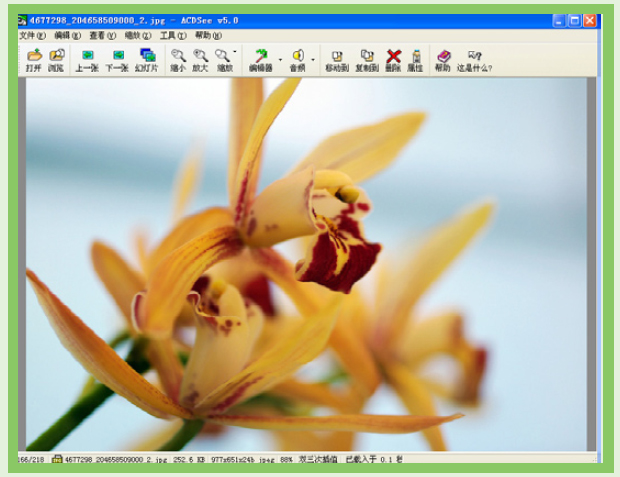Viewport: 620px width, 477px height.
Task: Expand the Audio (音频) dropdown arrow
Action: (313, 59)
